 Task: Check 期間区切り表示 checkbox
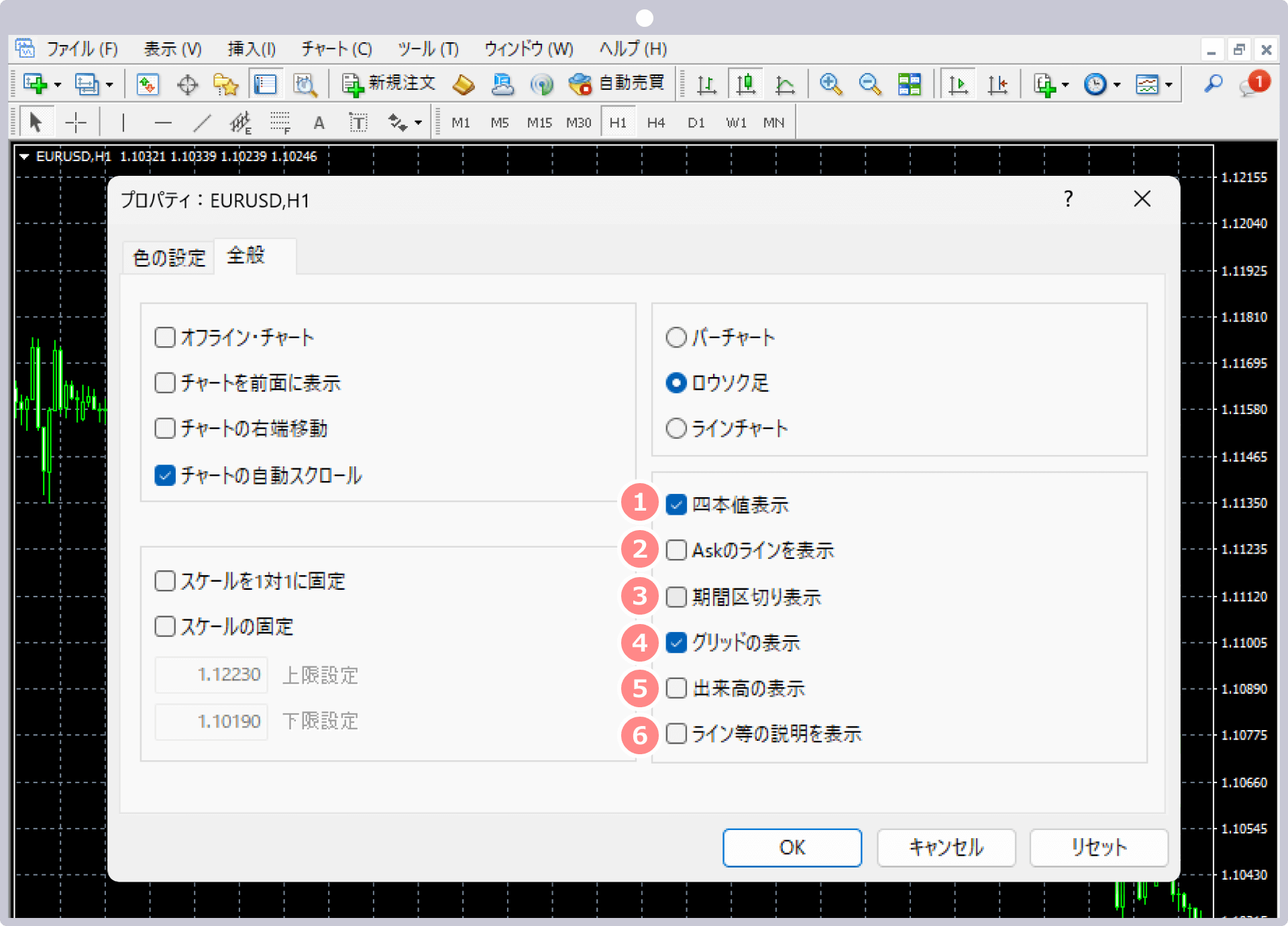coord(676,597)
